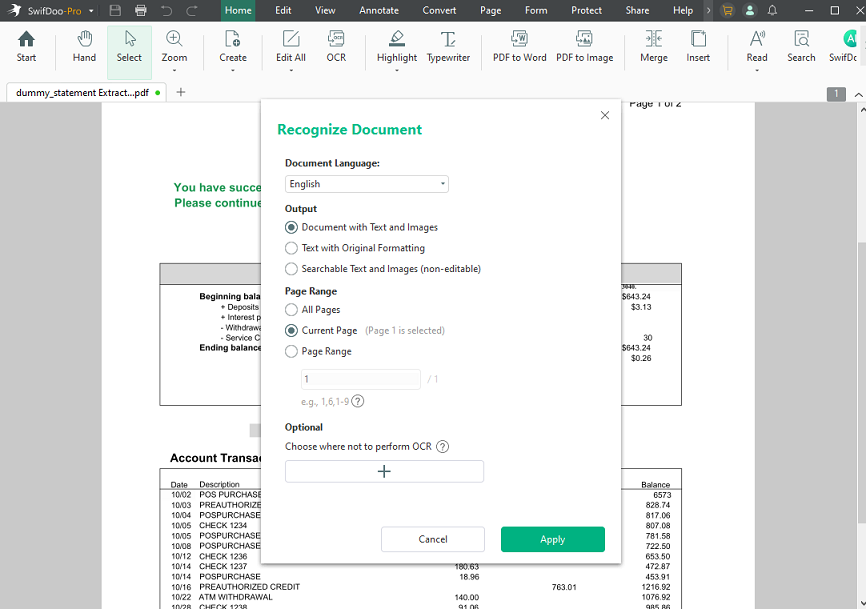Choose the Typewriter tool
The height and width of the screenshot is (609, 866).
[x=448, y=47]
